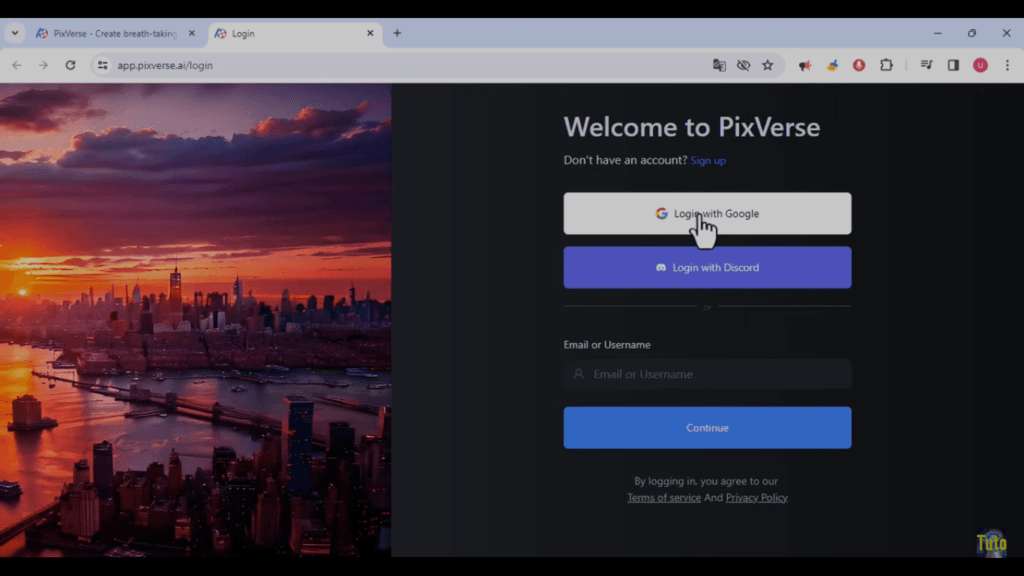Click the PixVerse favicon on the Login tab
1024x576 pixels.
(x=219, y=33)
